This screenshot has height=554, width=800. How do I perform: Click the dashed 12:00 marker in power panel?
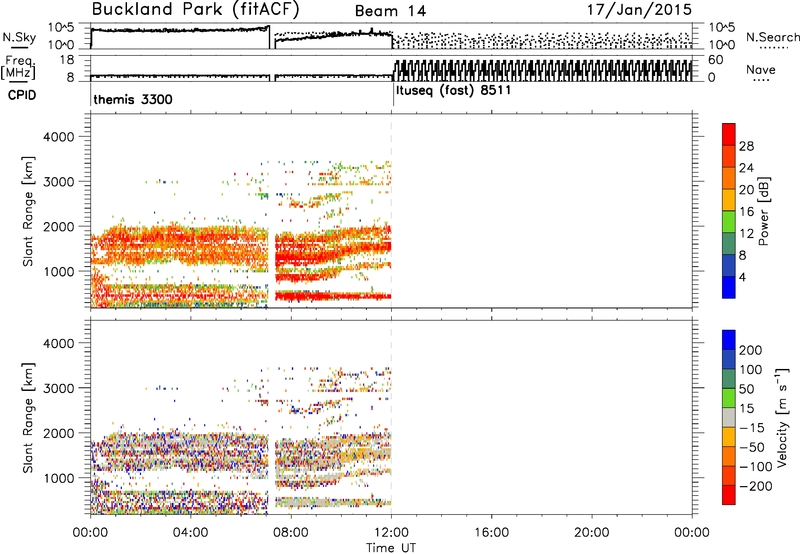click(391, 211)
